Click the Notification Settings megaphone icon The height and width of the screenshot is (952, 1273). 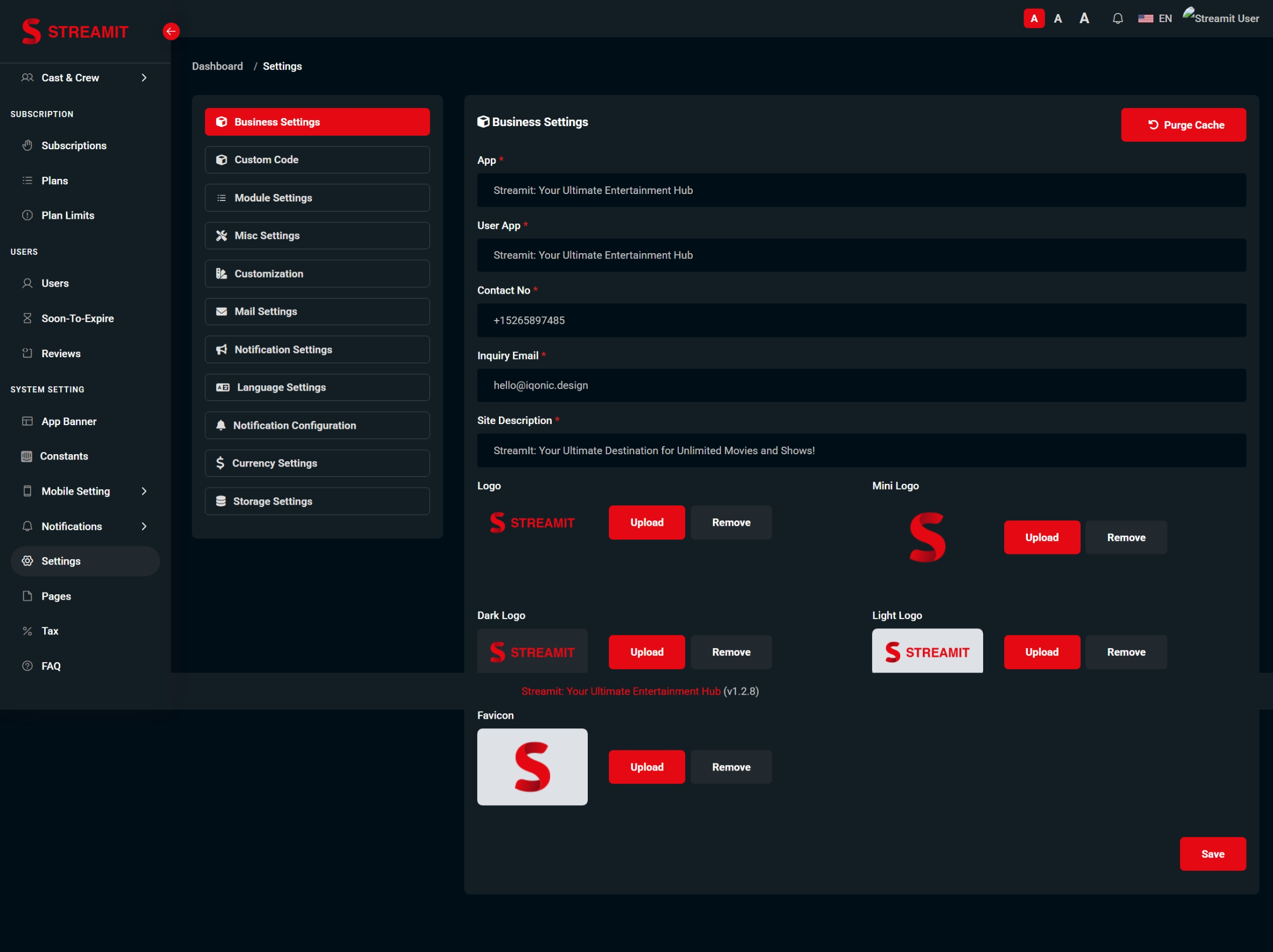coord(221,349)
